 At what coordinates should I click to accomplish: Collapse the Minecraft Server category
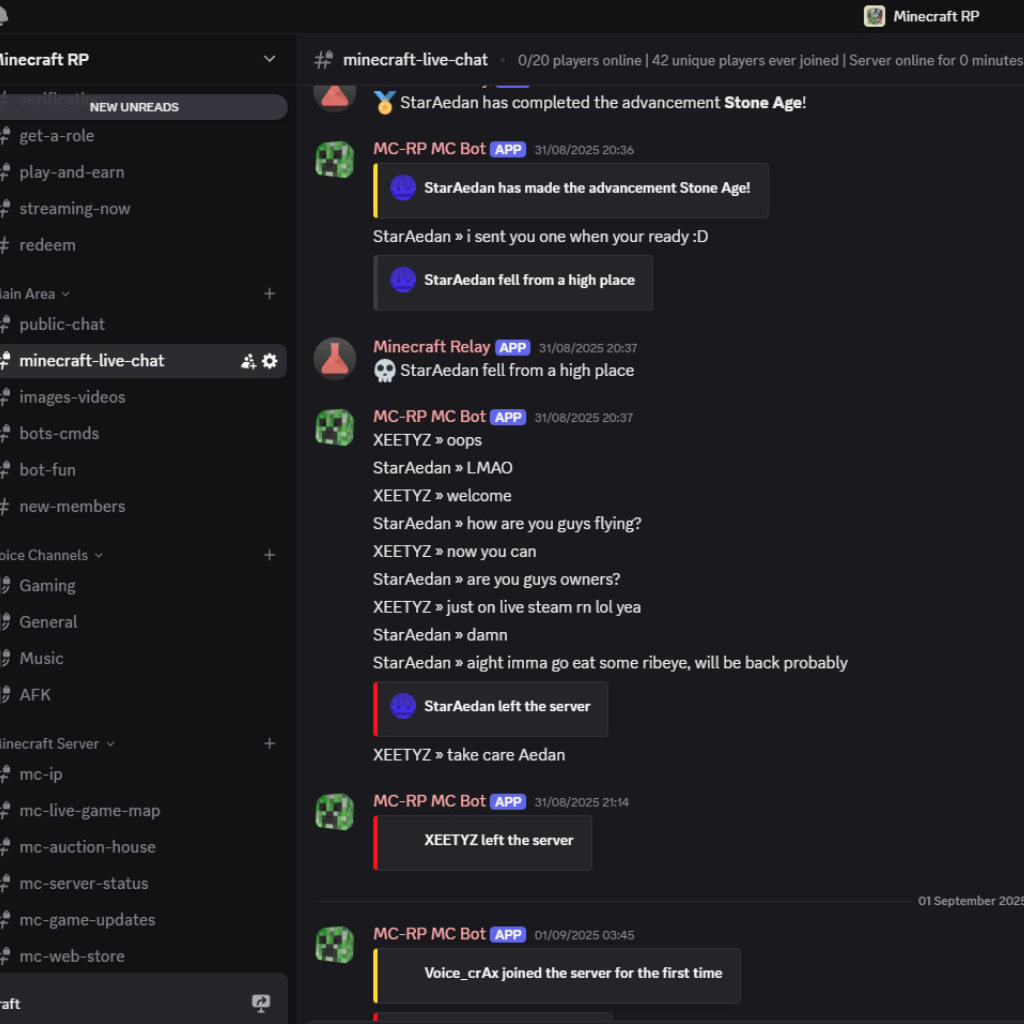57,744
